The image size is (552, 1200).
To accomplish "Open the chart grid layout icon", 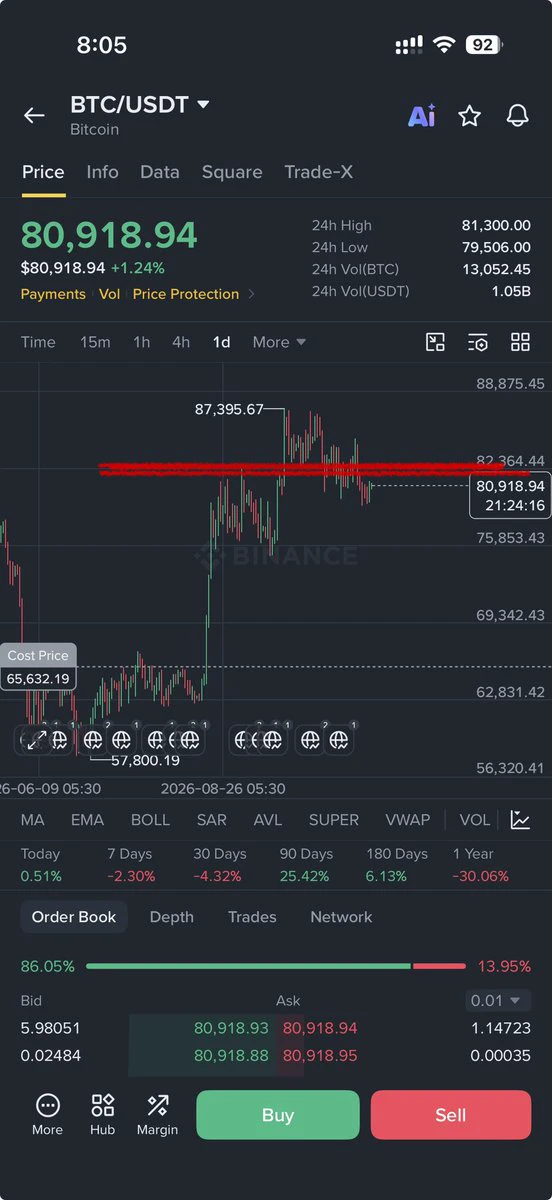I will click(x=520, y=342).
